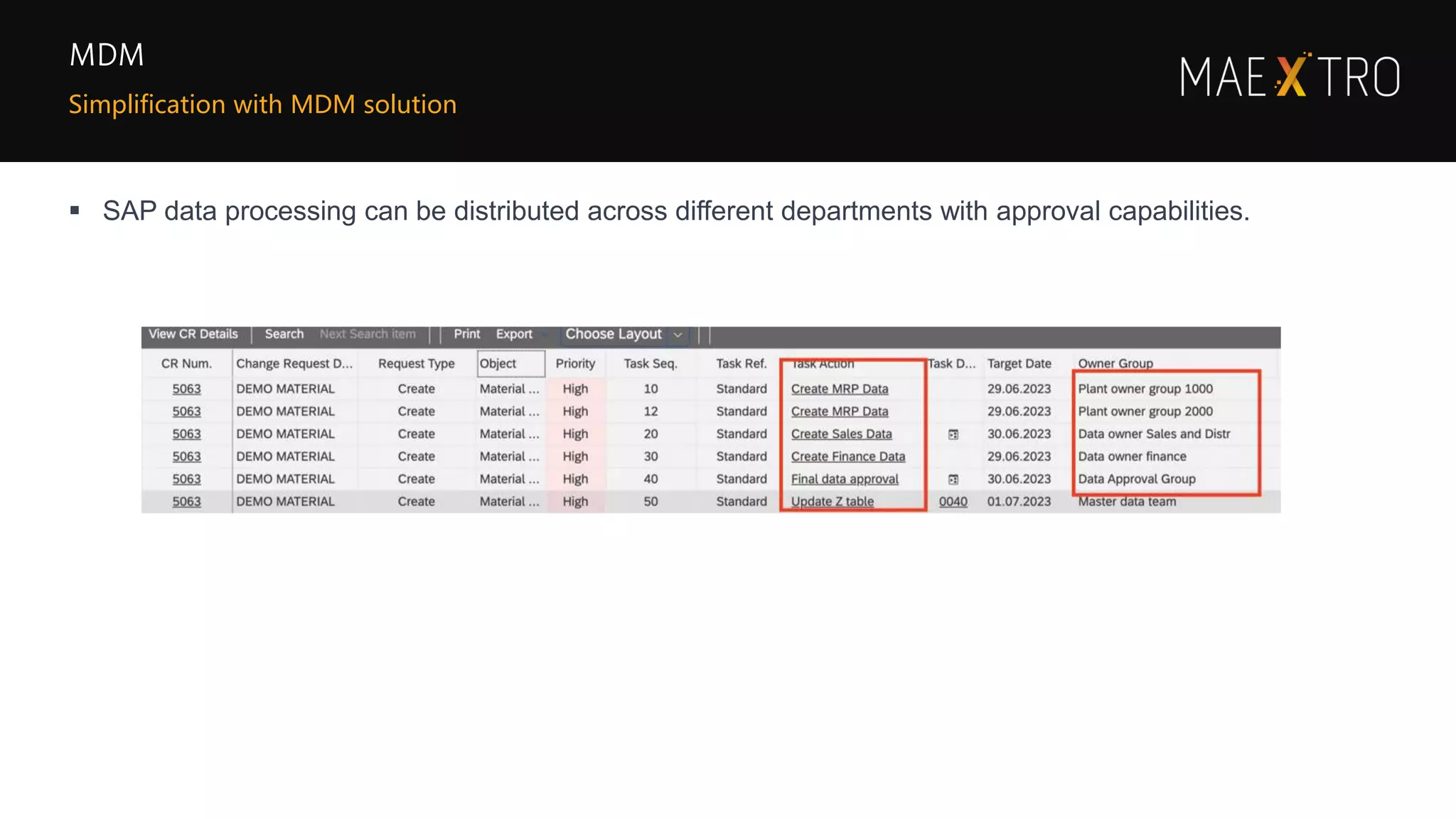Open the Create Finance Data task link

(x=848, y=456)
